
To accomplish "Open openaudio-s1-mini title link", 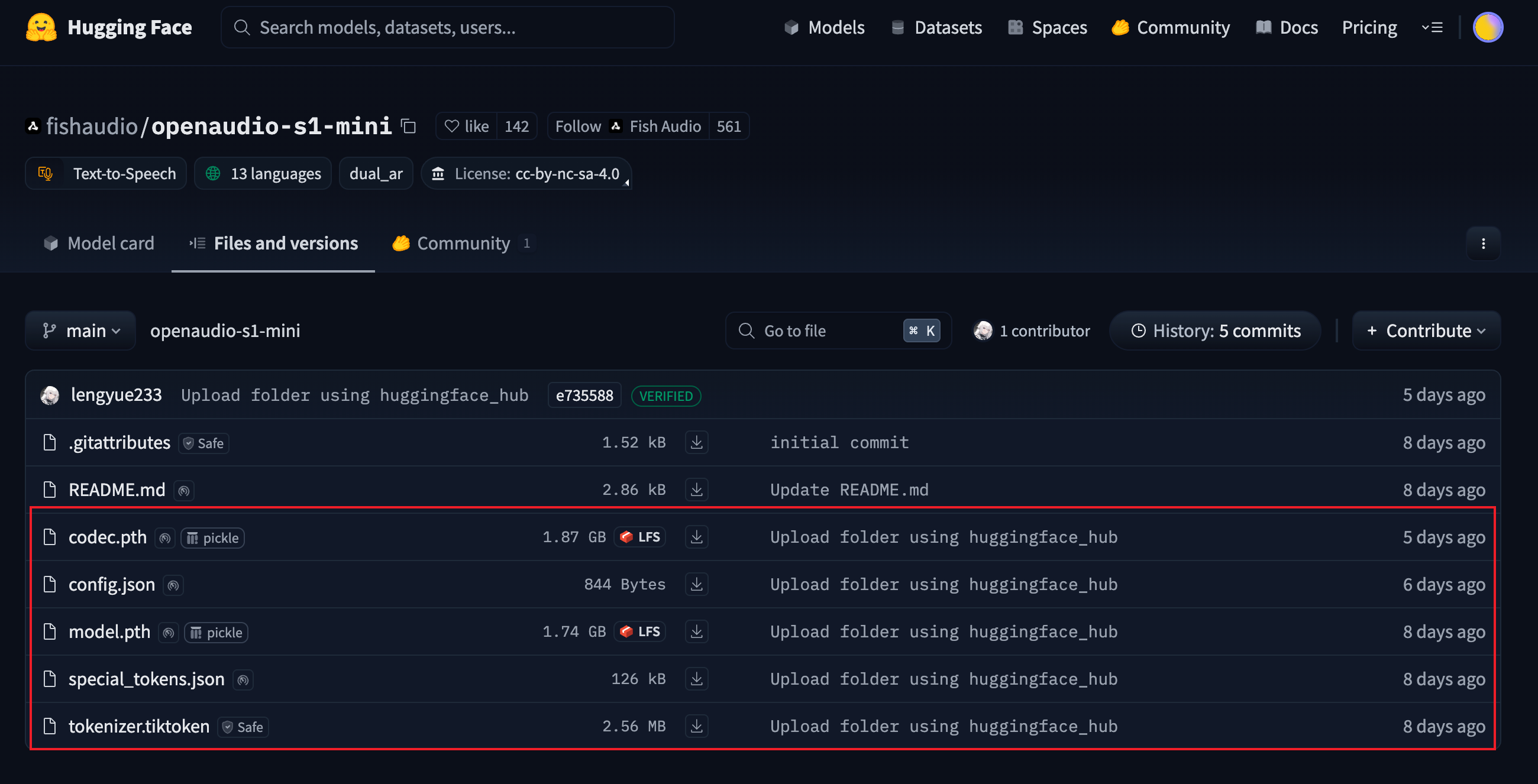I will (x=272, y=126).
